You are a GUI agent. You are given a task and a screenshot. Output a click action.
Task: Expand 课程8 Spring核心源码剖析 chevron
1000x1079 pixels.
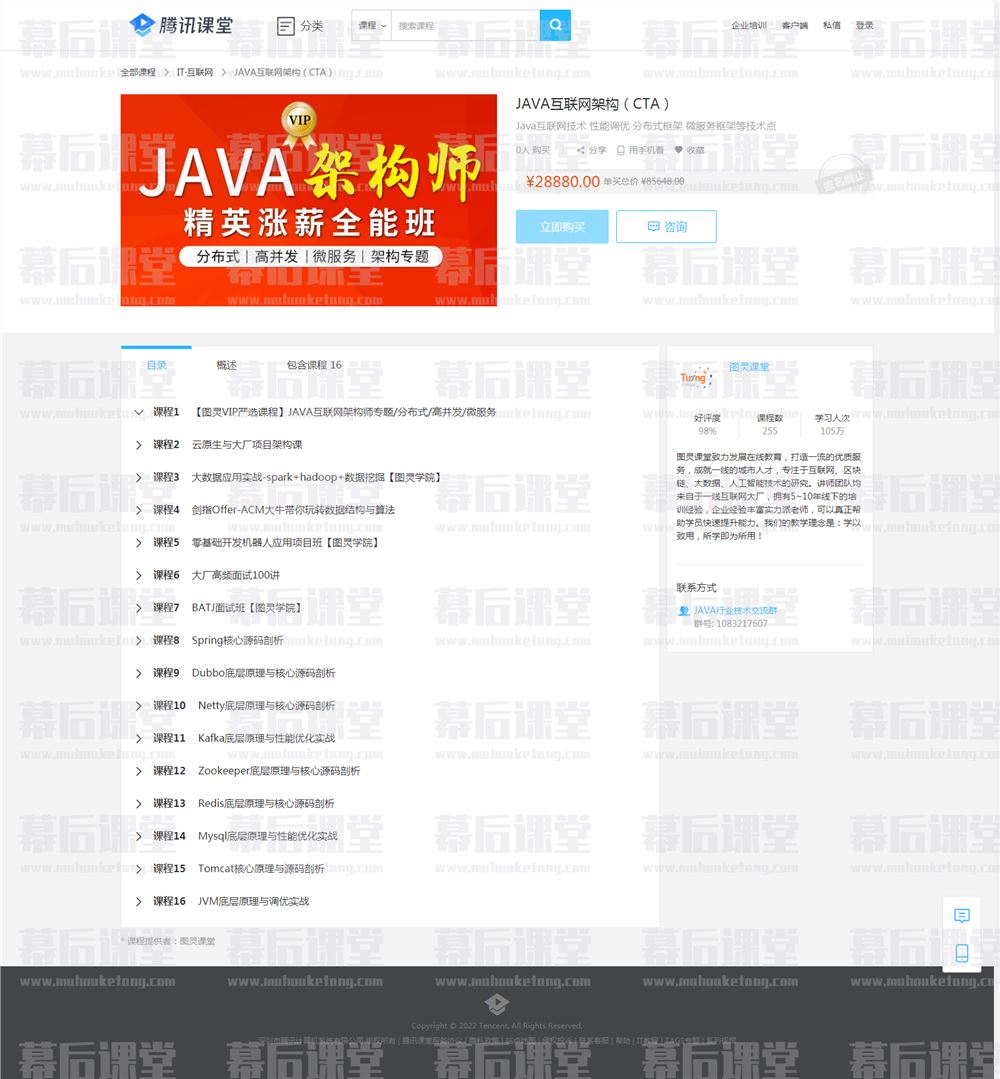point(139,641)
